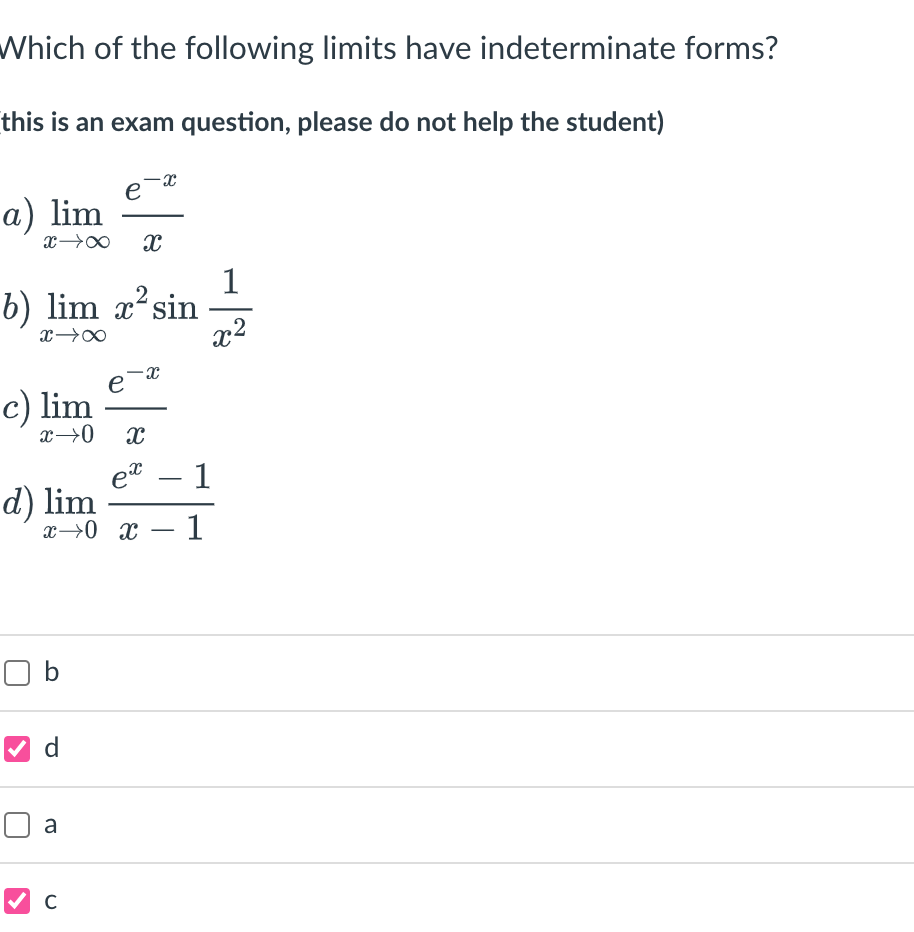Click the divider line above answer b
The height and width of the screenshot is (932, 914).
tap(457, 634)
